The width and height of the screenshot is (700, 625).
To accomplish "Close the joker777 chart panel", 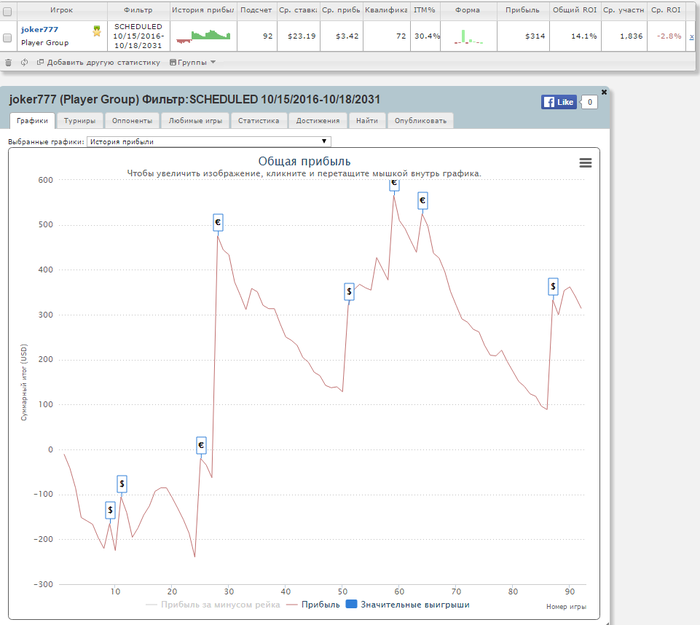I will coord(604,92).
